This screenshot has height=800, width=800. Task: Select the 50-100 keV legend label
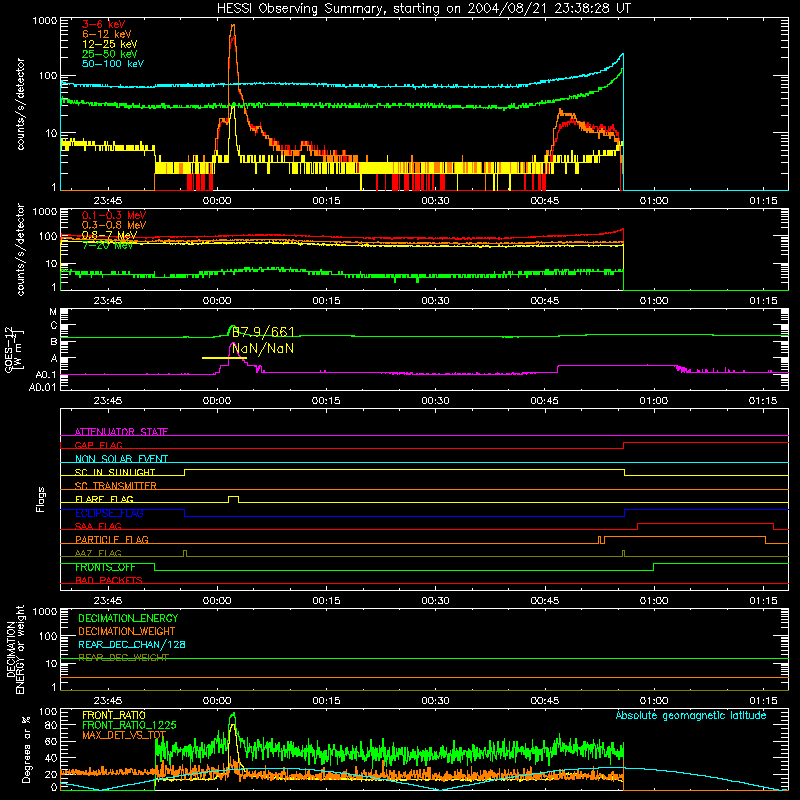click(x=112, y=64)
